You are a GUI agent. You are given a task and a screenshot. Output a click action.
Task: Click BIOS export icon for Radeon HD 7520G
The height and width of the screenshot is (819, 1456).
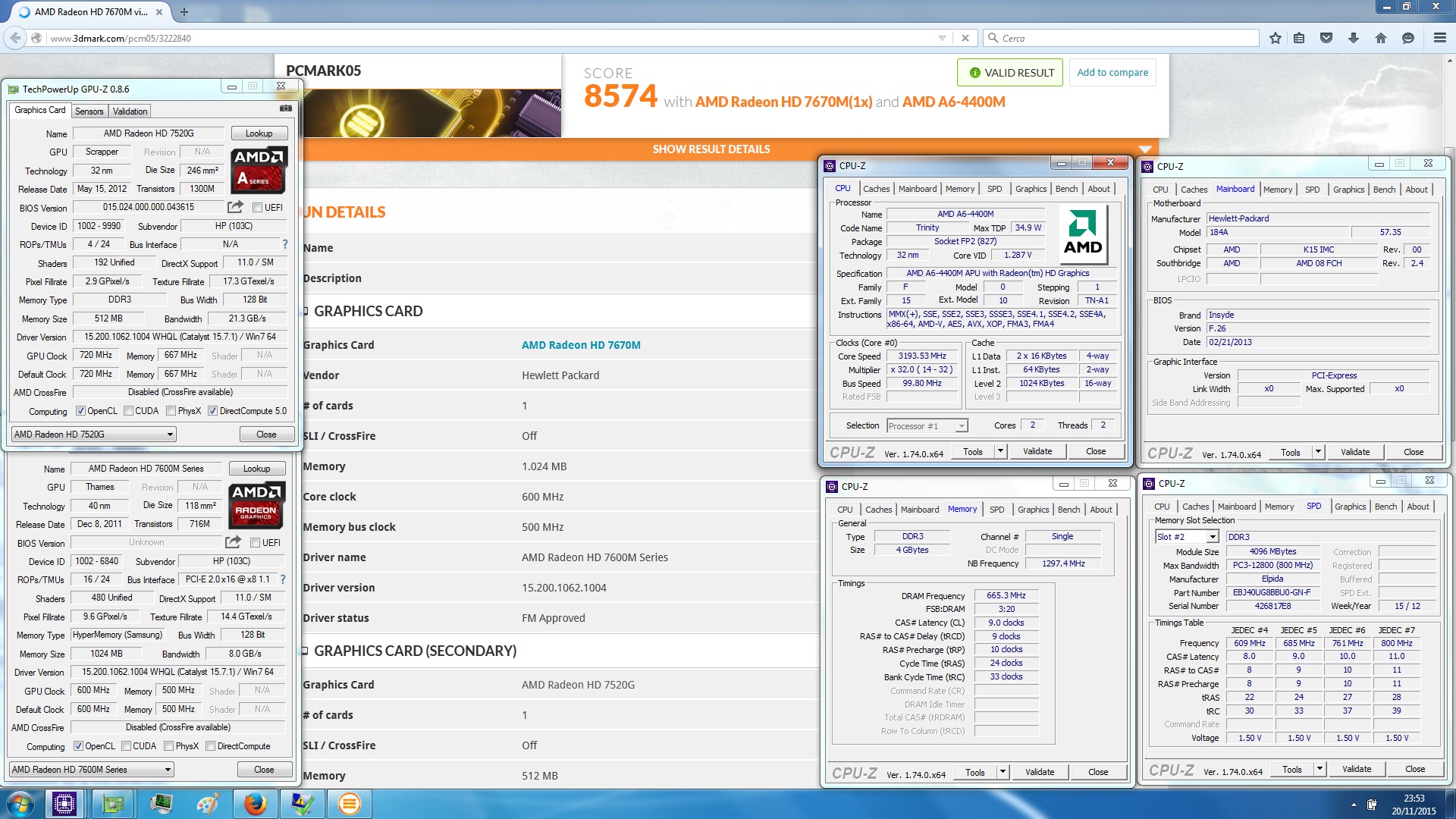(235, 207)
